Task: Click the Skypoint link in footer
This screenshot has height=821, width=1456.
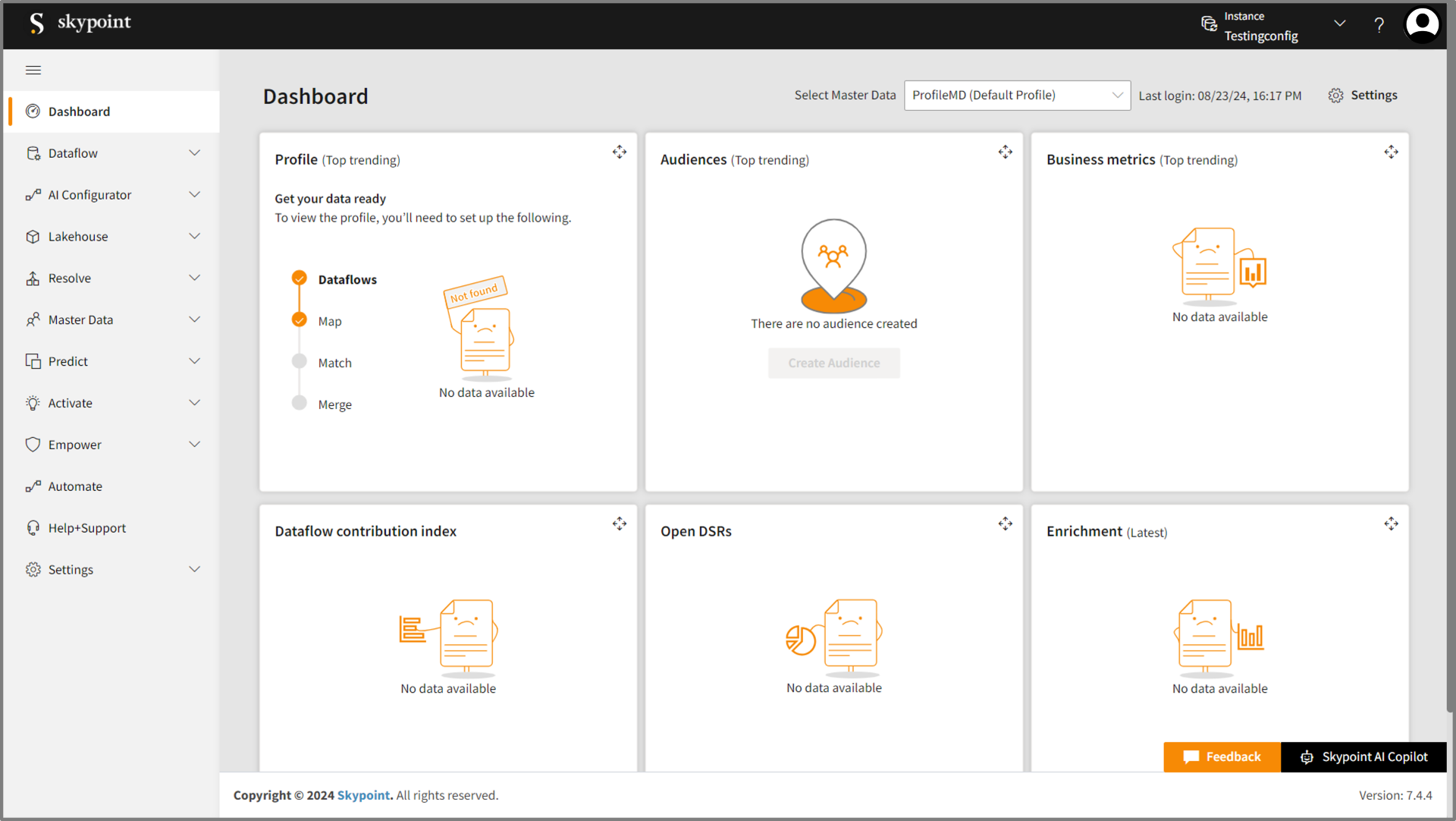Action: click(363, 795)
